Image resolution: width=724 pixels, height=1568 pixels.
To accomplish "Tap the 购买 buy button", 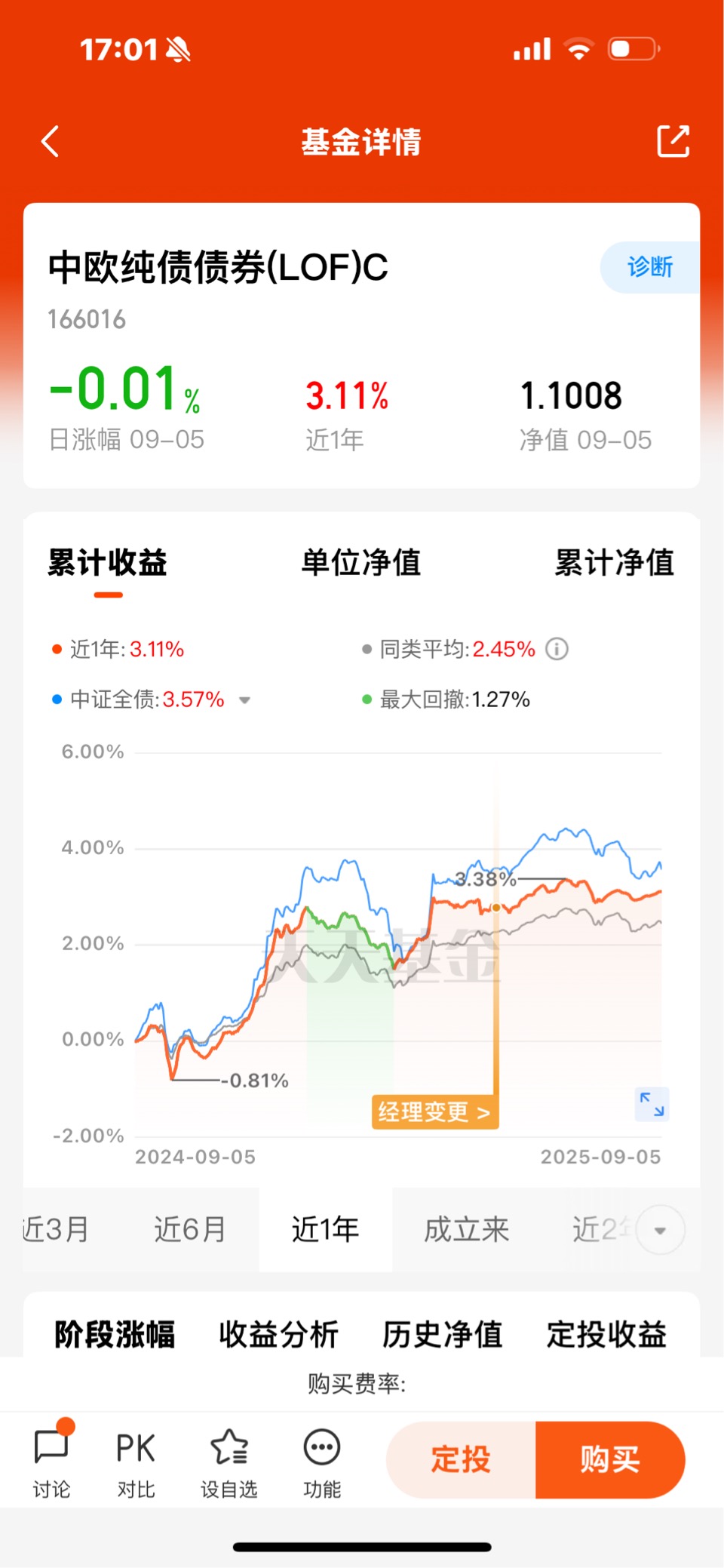I will click(610, 1459).
